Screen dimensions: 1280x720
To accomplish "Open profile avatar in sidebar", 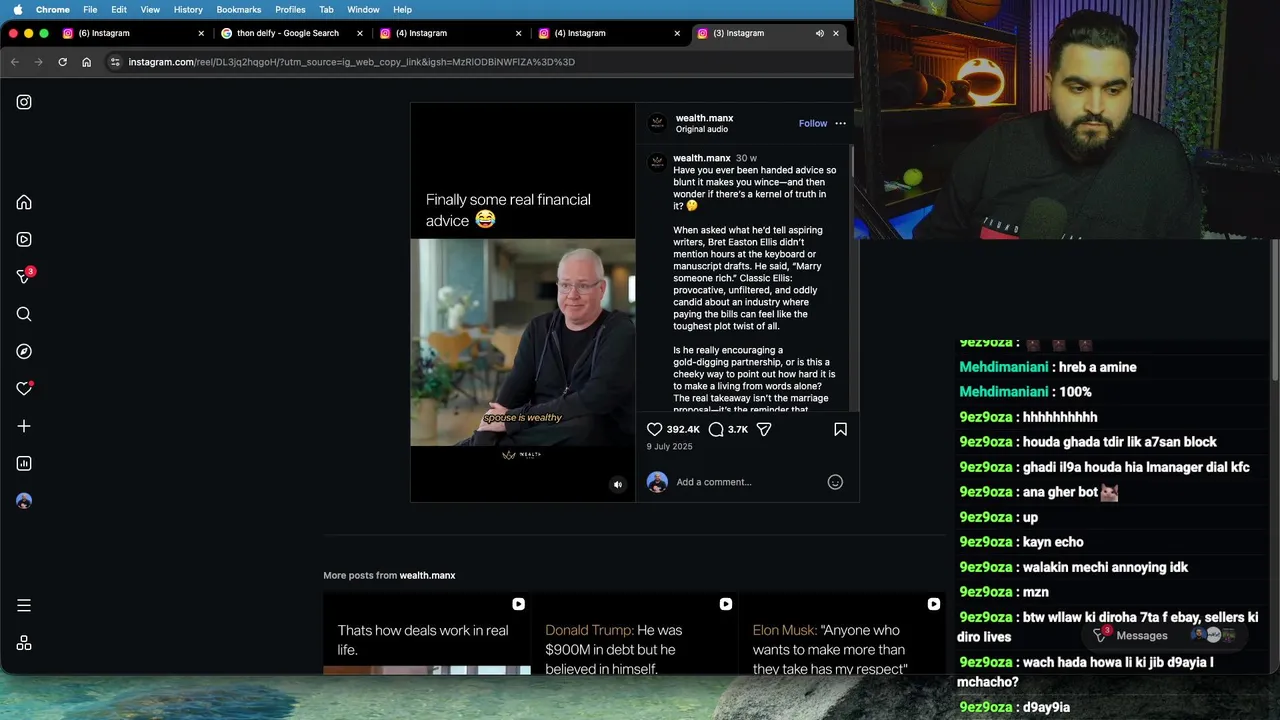I will pyautogui.click(x=24, y=501).
